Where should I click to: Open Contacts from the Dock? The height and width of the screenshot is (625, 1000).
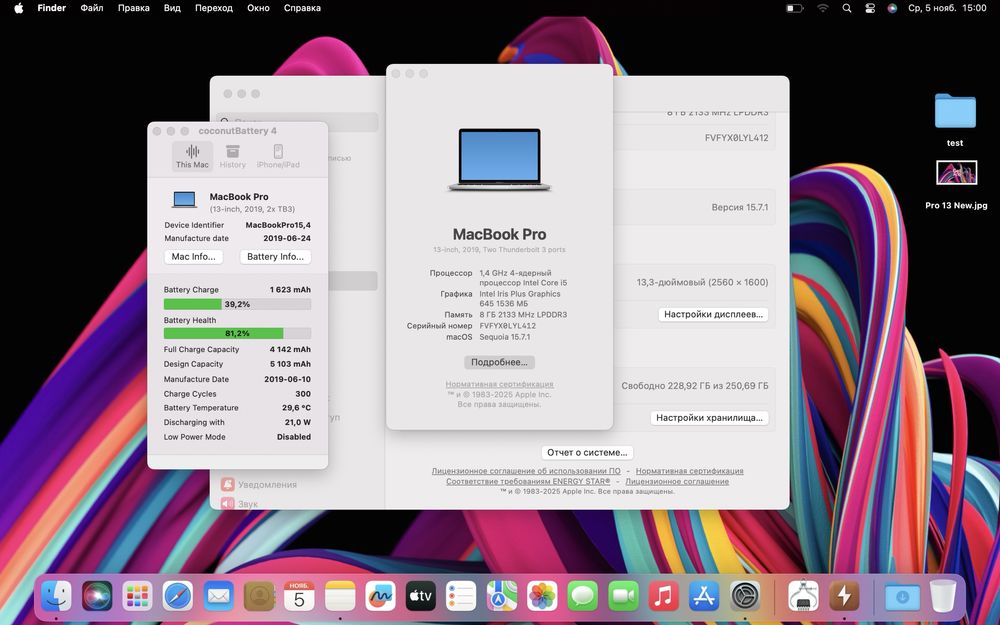click(x=259, y=596)
